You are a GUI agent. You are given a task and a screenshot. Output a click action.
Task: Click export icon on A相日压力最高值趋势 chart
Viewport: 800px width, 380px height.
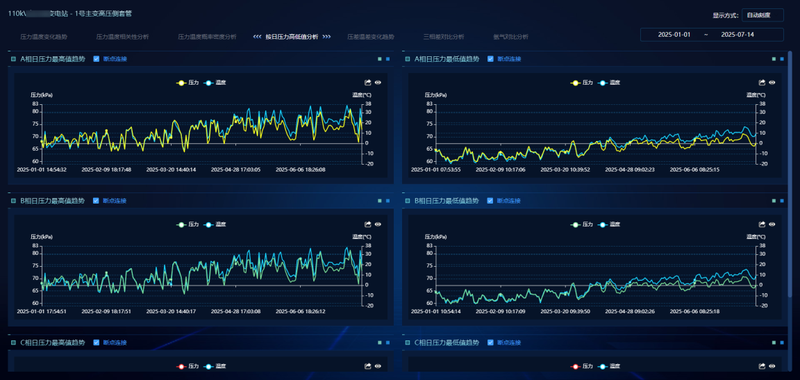(368, 82)
